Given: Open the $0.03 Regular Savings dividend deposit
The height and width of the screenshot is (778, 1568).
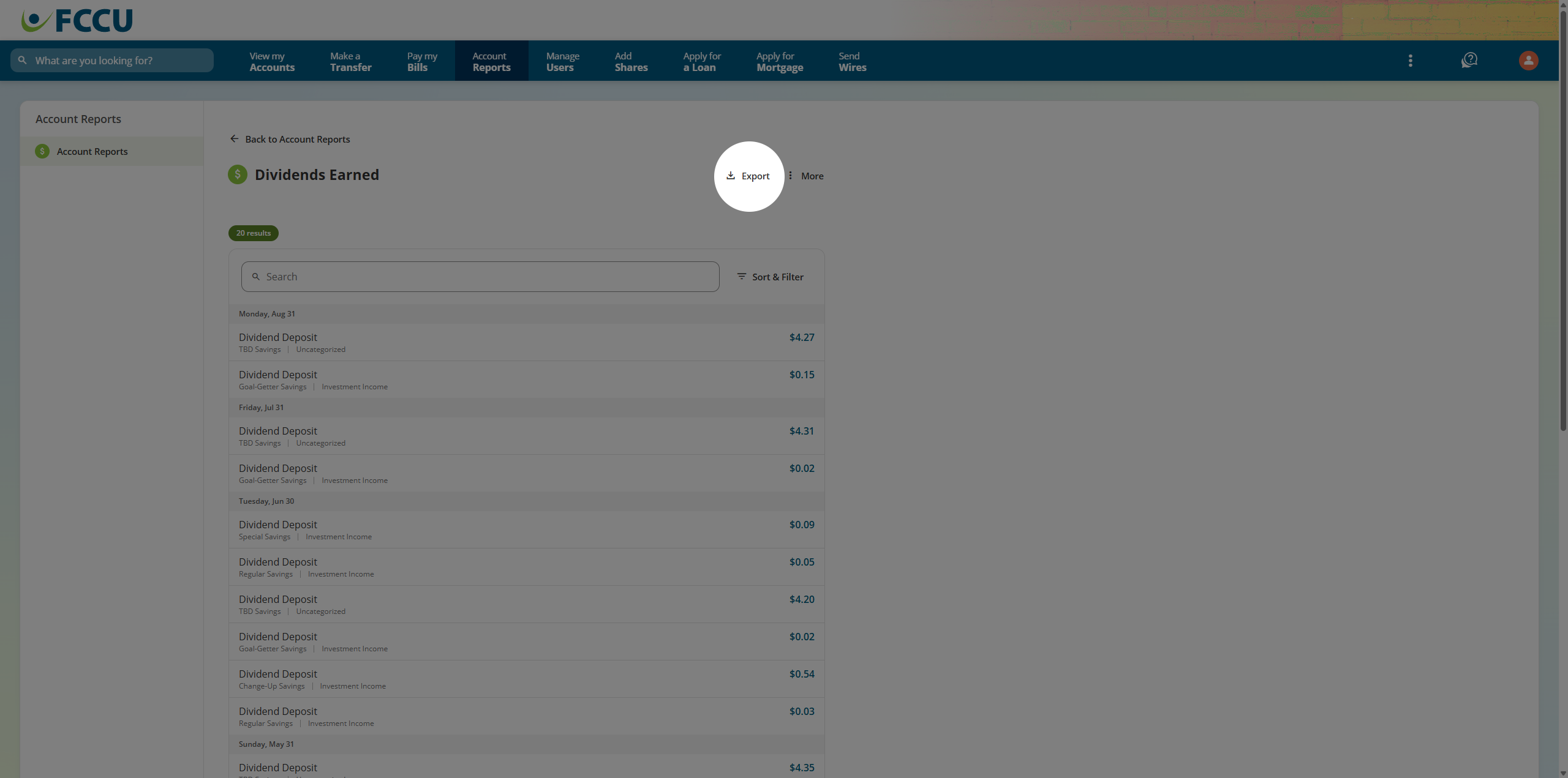Looking at the screenshot, I should click(526, 716).
